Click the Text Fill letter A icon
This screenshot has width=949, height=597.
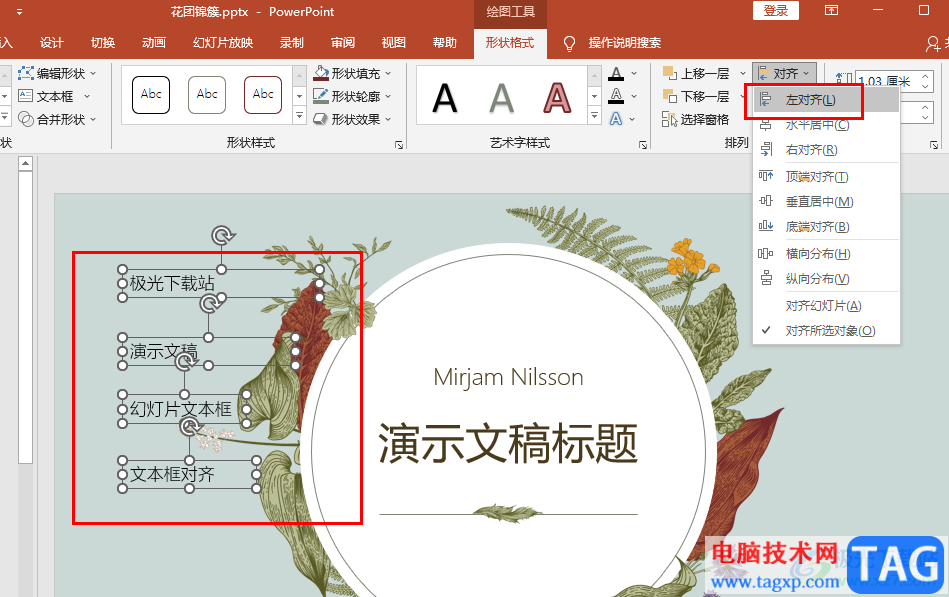click(x=616, y=74)
